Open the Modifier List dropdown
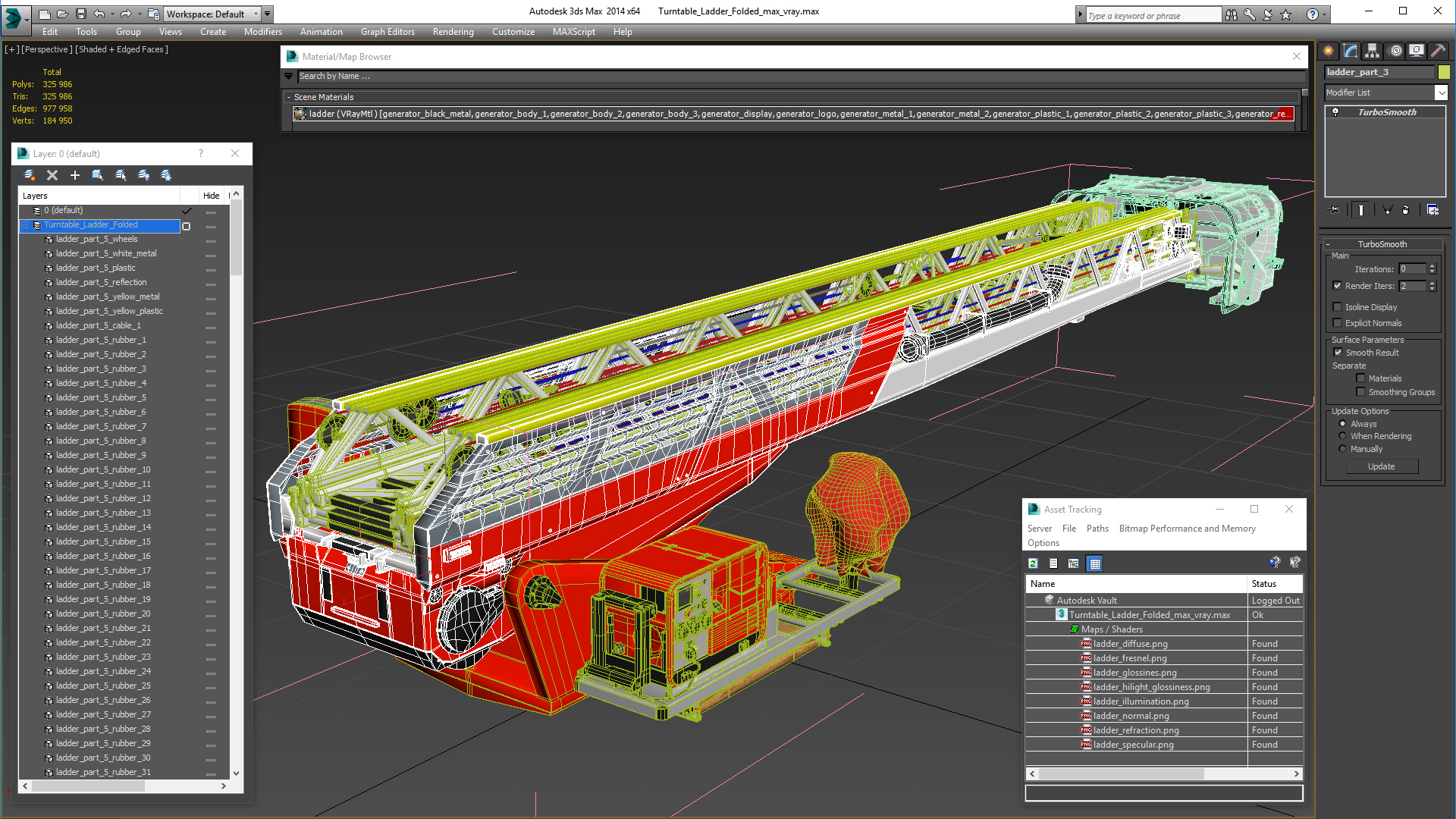Screen dimensions: 1456x819 1441,93
